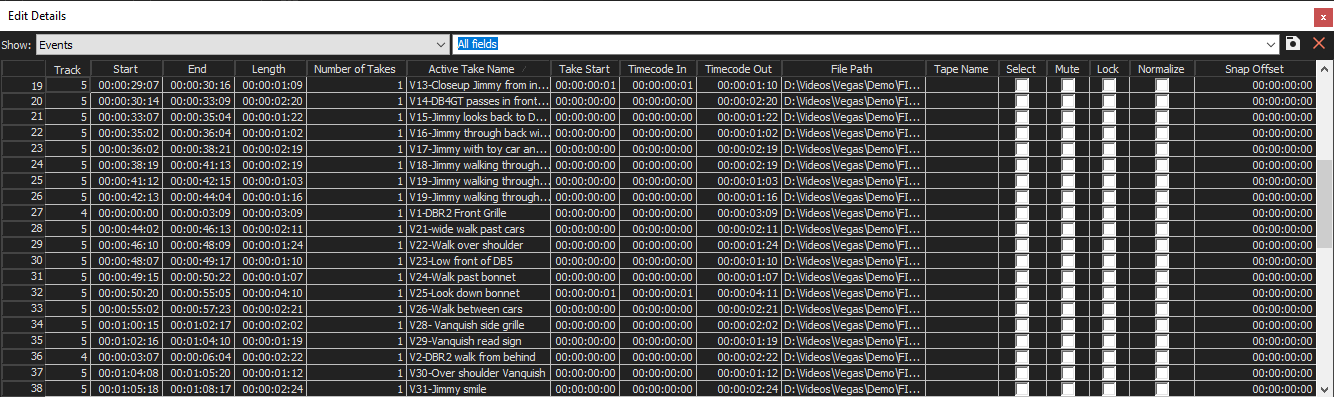Close the Edit Details window
This screenshot has height=397, width=1334.
coord(1321,17)
